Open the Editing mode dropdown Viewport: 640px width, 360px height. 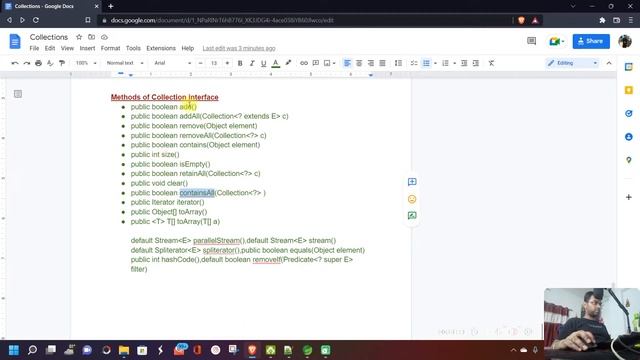pos(572,63)
